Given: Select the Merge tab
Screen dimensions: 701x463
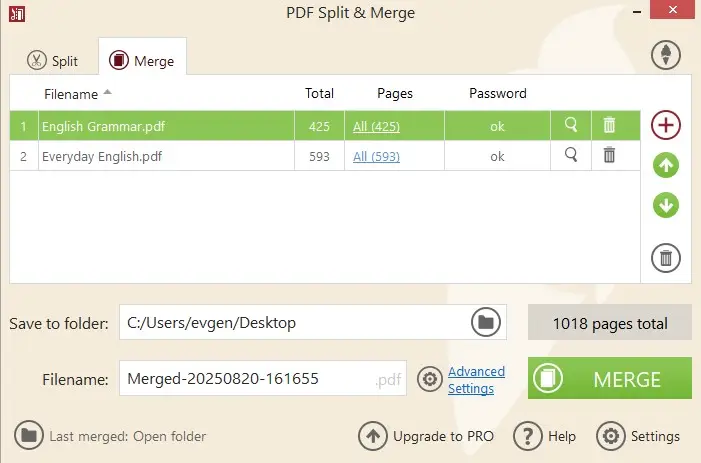Looking at the screenshot, I should pyautogui.click(x=142, y=60).
